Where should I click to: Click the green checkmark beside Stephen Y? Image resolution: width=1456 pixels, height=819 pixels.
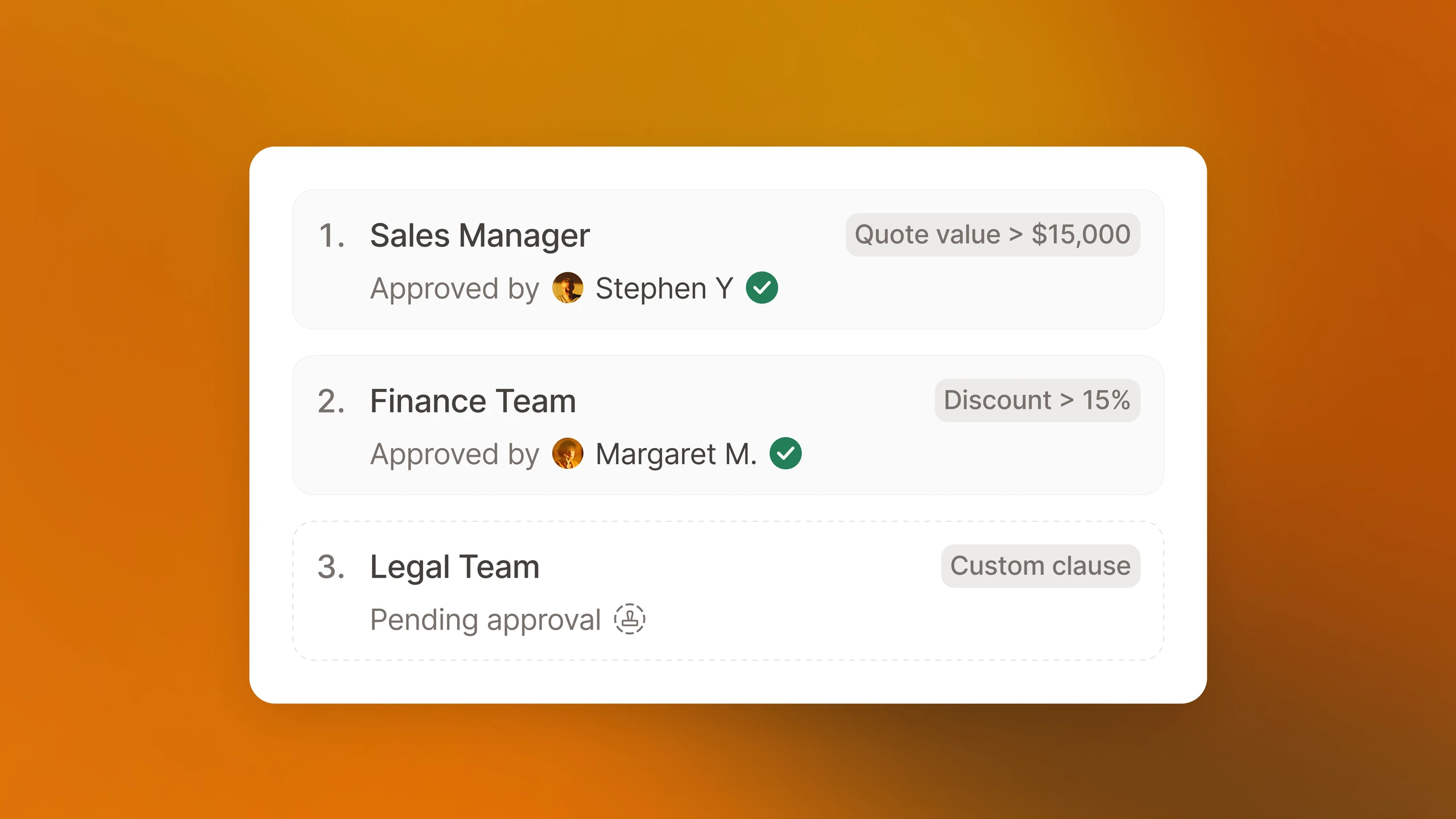(762, 288)
